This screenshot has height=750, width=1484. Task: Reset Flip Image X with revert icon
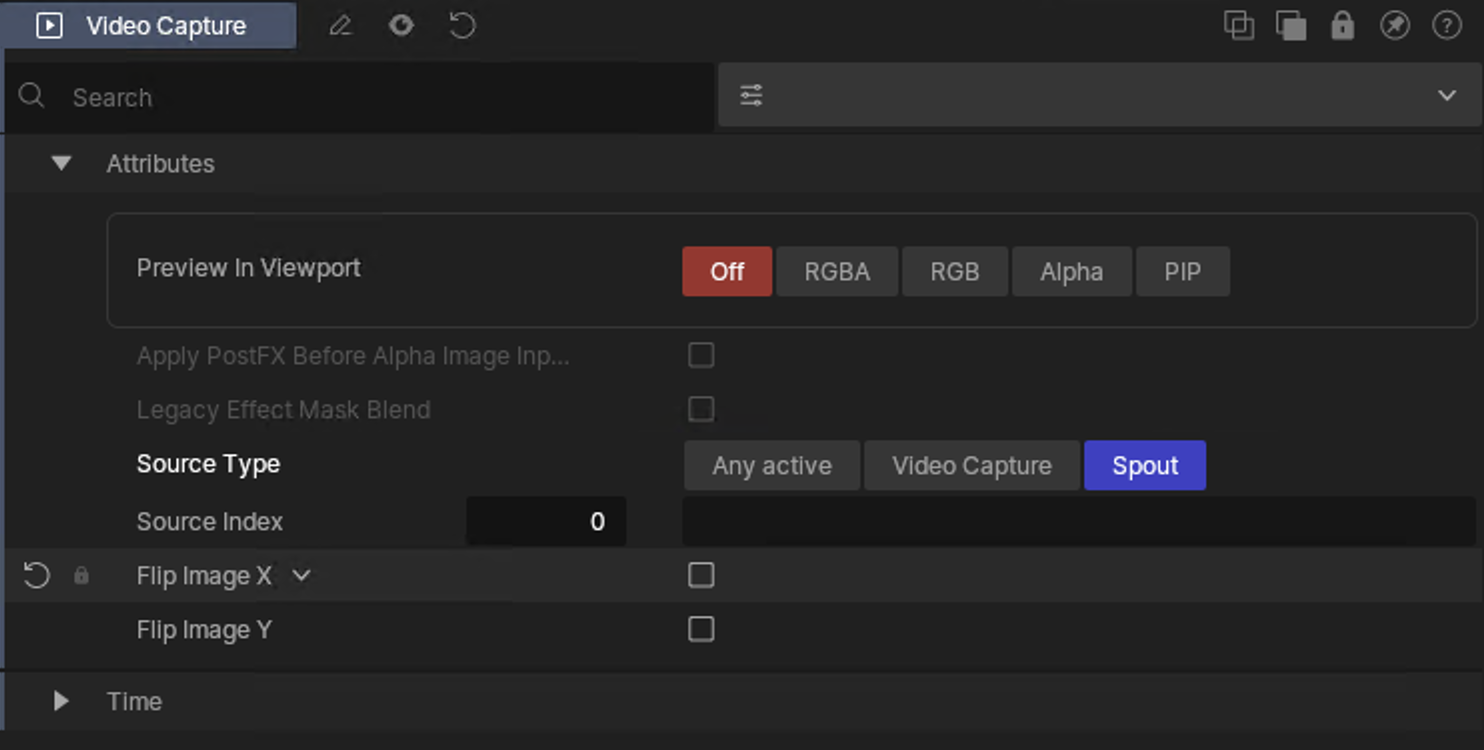37,576
